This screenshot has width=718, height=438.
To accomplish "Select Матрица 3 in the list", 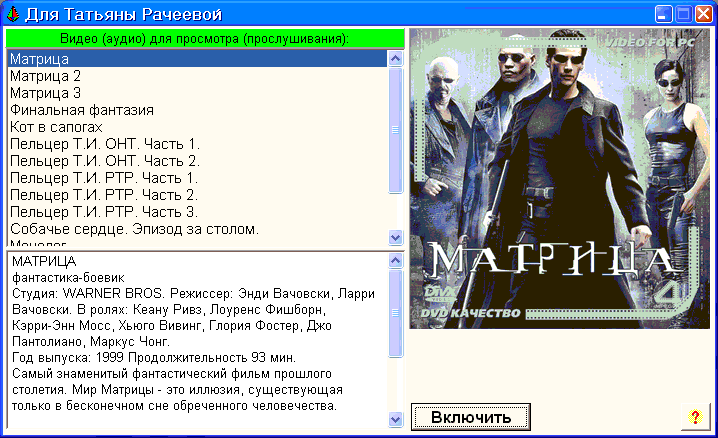I will [46, 93].
